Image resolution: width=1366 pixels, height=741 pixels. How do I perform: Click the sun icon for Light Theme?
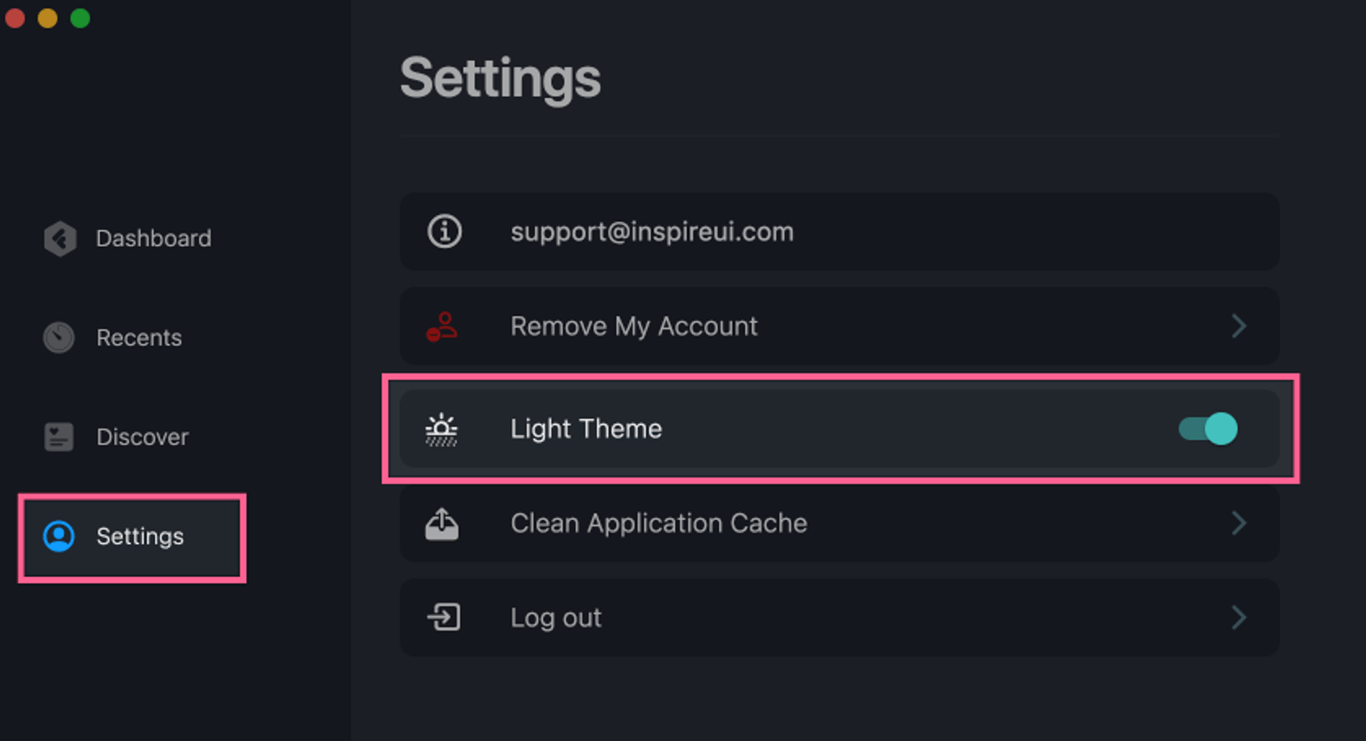pyautogui.click(x=441, y=430)
